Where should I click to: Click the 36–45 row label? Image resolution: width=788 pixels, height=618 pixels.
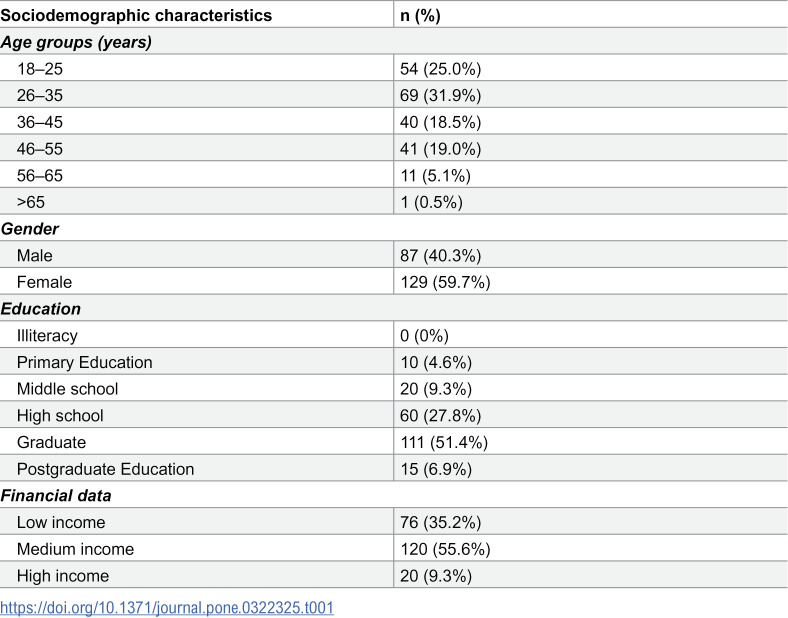click(40, 122)
